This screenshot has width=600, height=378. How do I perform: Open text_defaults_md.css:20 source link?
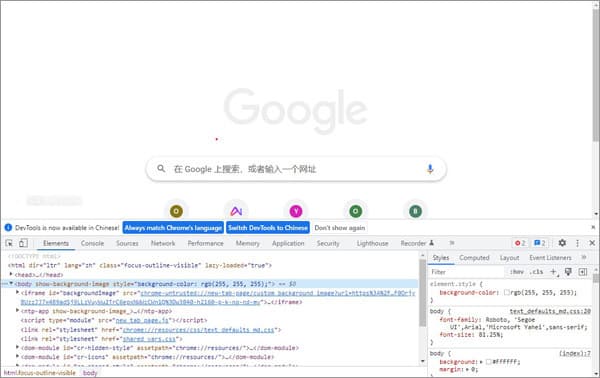[x=550, y=311]
